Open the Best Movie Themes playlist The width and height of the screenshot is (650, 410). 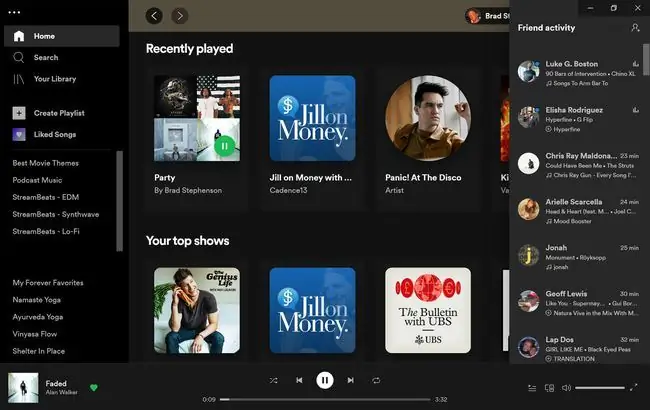(x=46, y=163)
